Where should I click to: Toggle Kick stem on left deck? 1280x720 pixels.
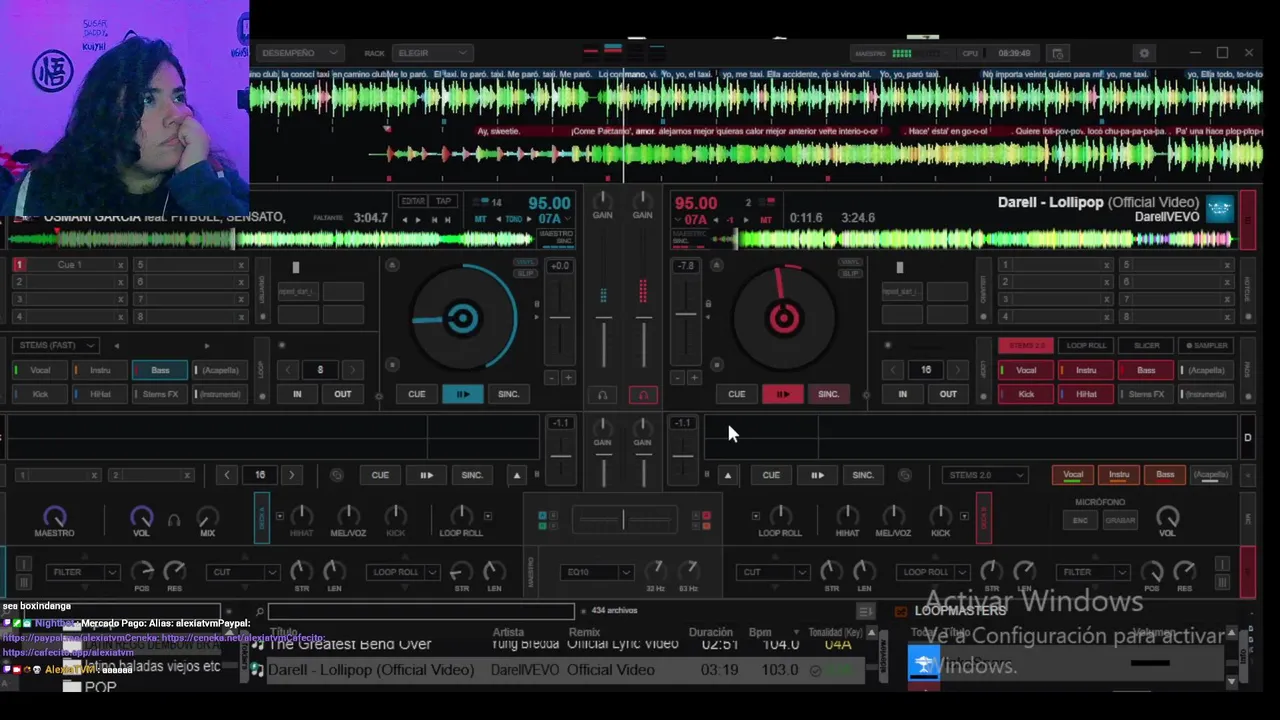pos(40,394)
